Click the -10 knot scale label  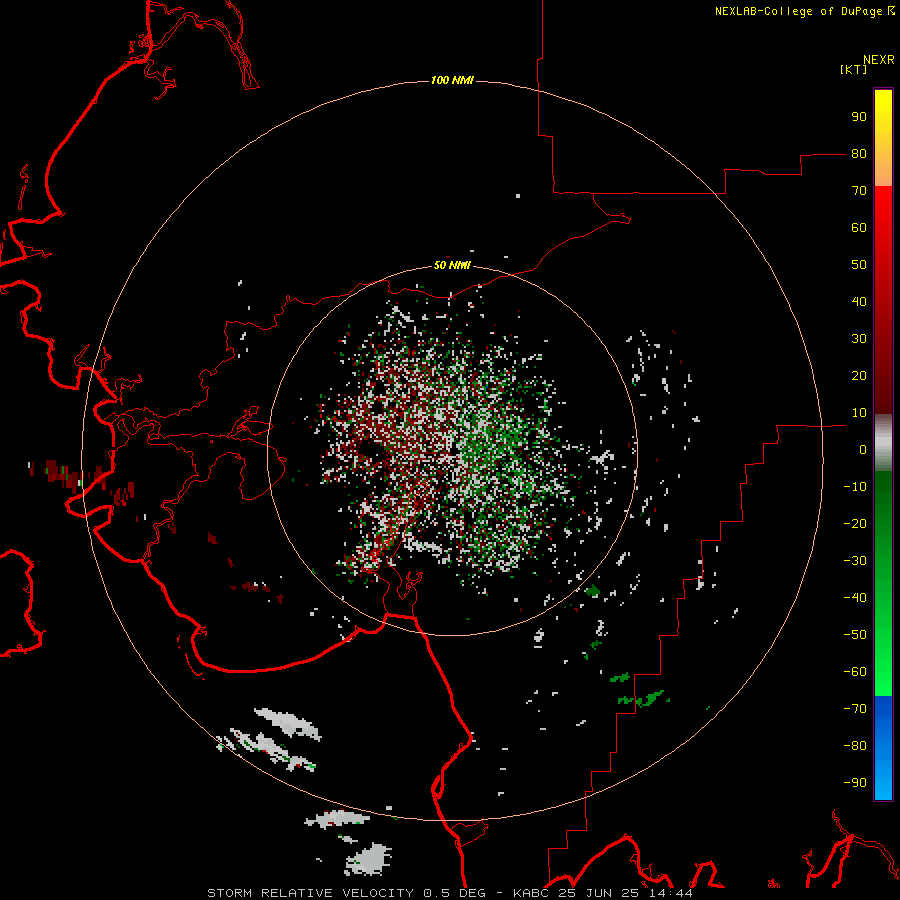coord(855,487)
